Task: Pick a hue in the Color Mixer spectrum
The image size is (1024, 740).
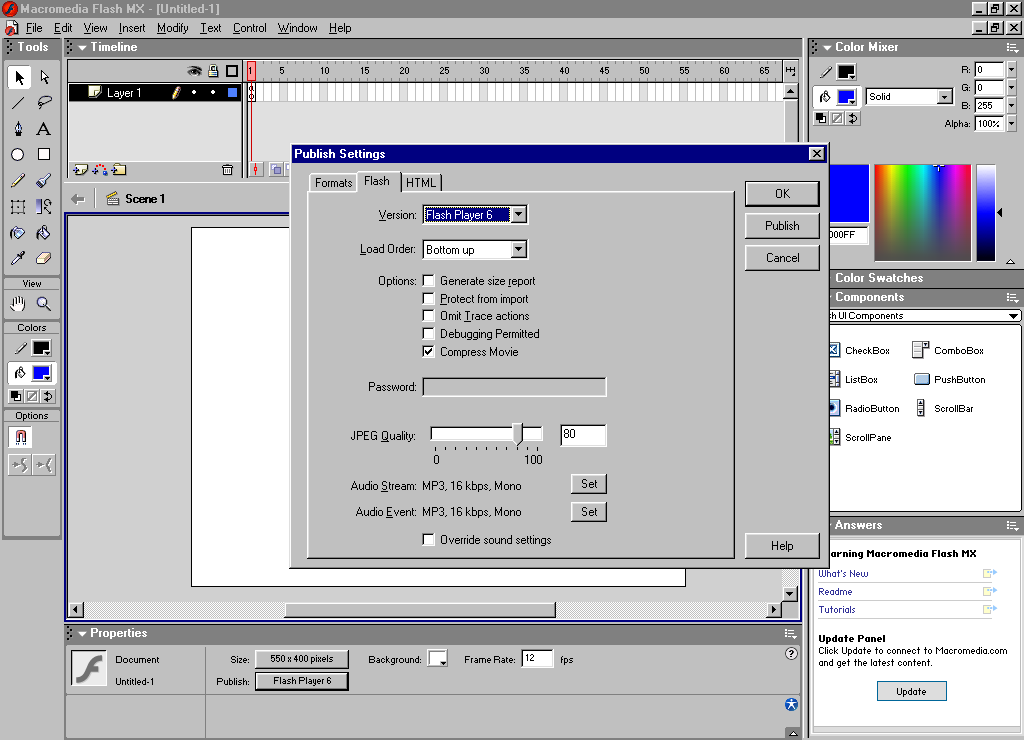Action: point(923,213)
